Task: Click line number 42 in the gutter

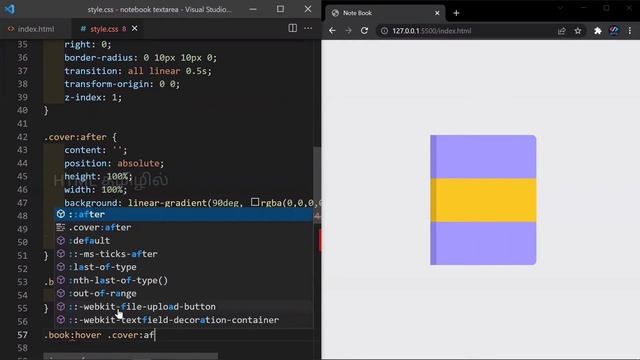Action: point(22,137)
